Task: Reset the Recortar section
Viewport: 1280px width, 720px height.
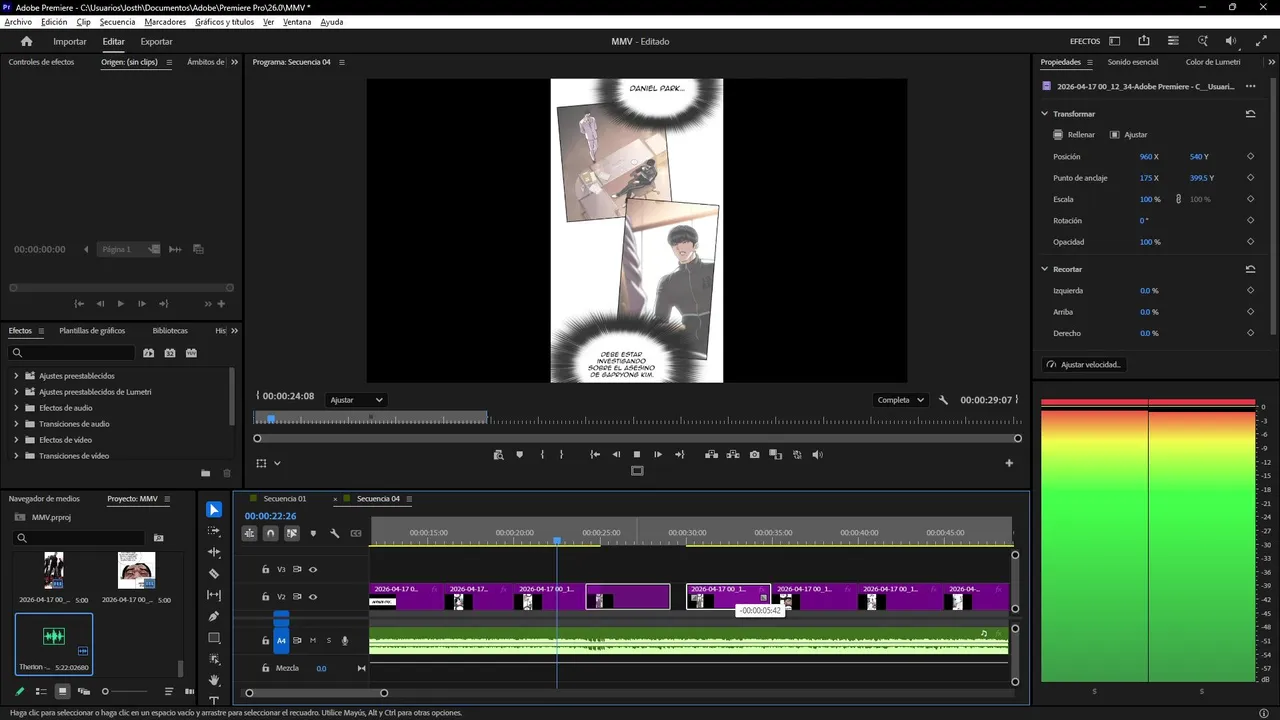Action: pyautogui.click(x=1250, y=269)
